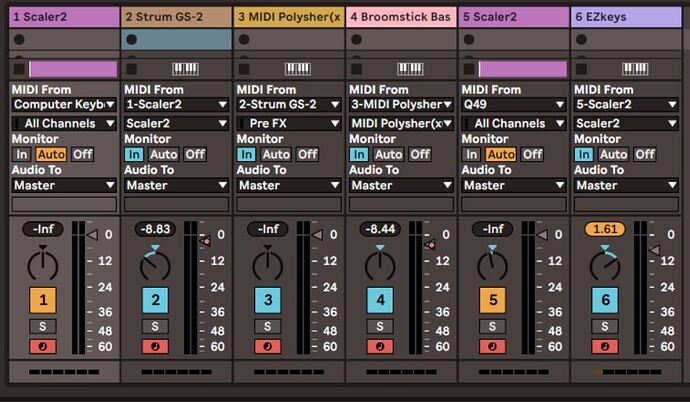Solo the track 5 Scaler2
The image size is (690, 402).
(x=492, y=326)
